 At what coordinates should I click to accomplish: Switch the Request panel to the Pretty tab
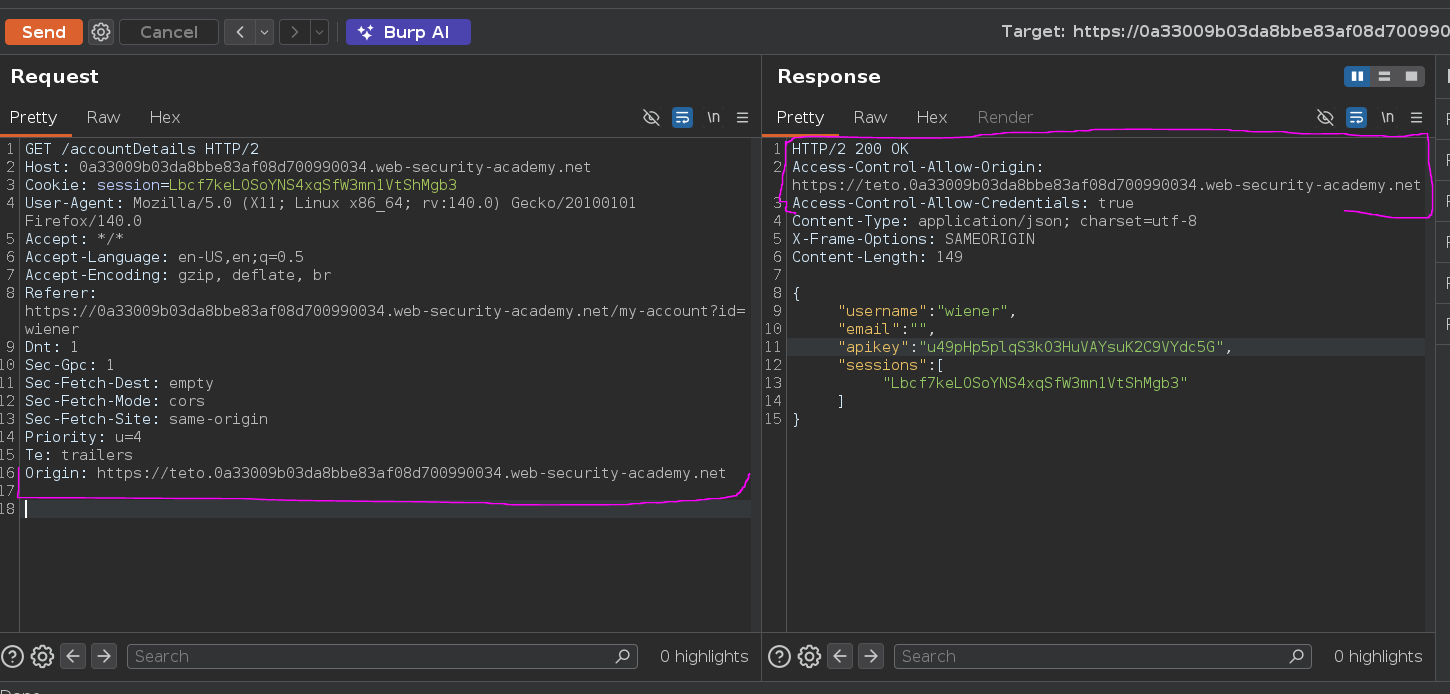33,117
